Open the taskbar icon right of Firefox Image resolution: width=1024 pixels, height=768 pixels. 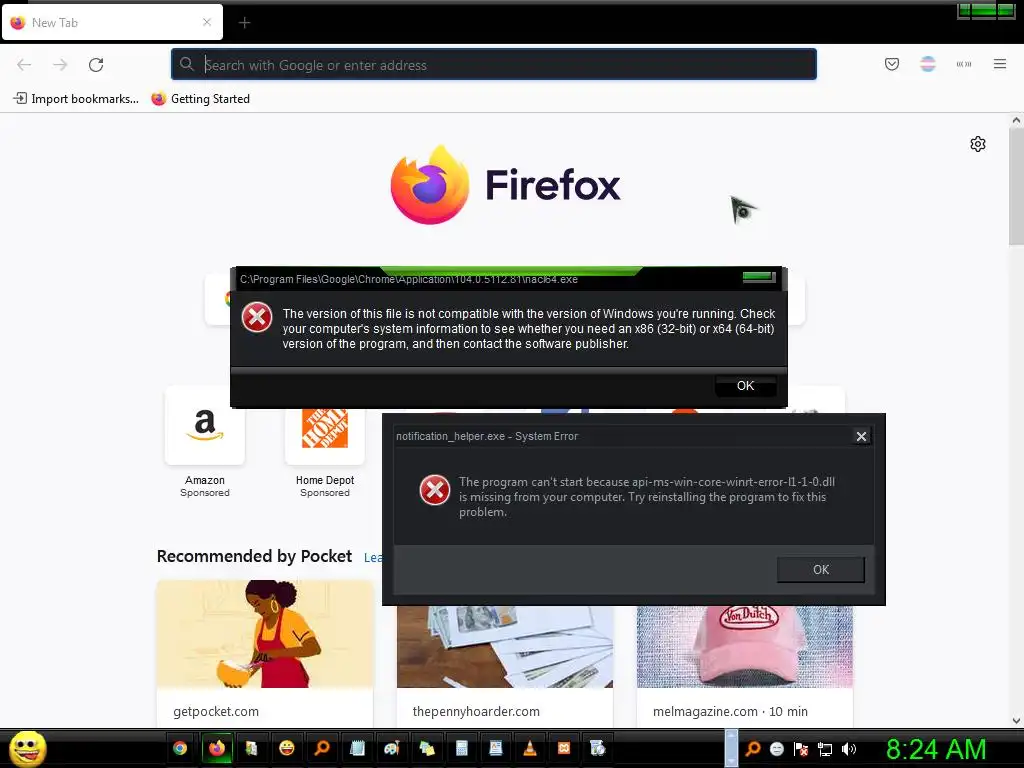251,748
